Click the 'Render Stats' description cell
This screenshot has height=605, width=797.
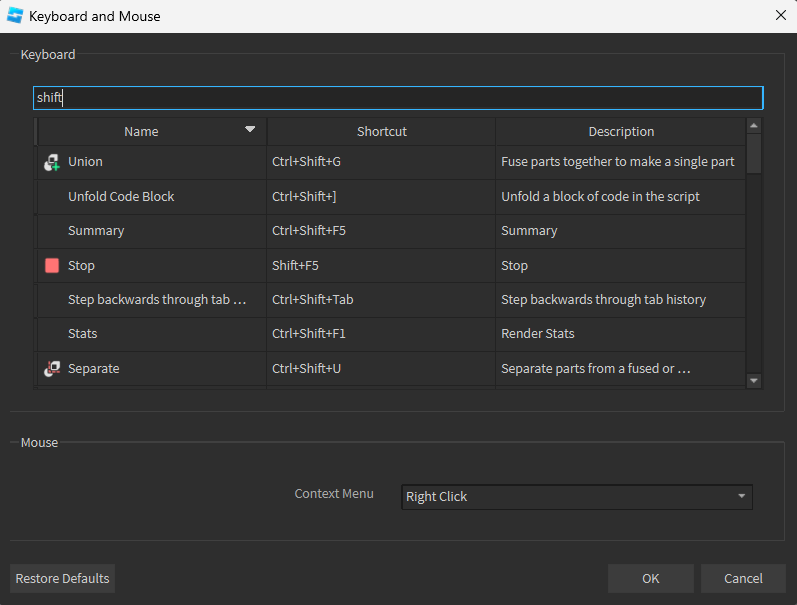click(x=621, y=334)
